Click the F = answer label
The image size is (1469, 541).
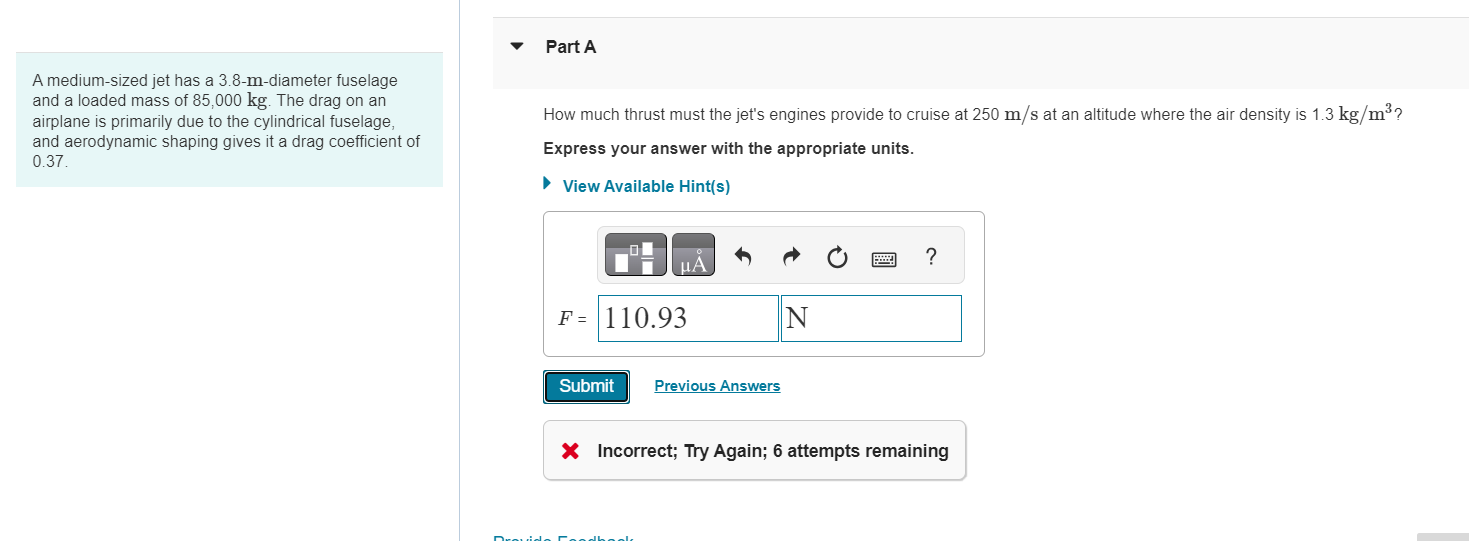click(572, 319)
